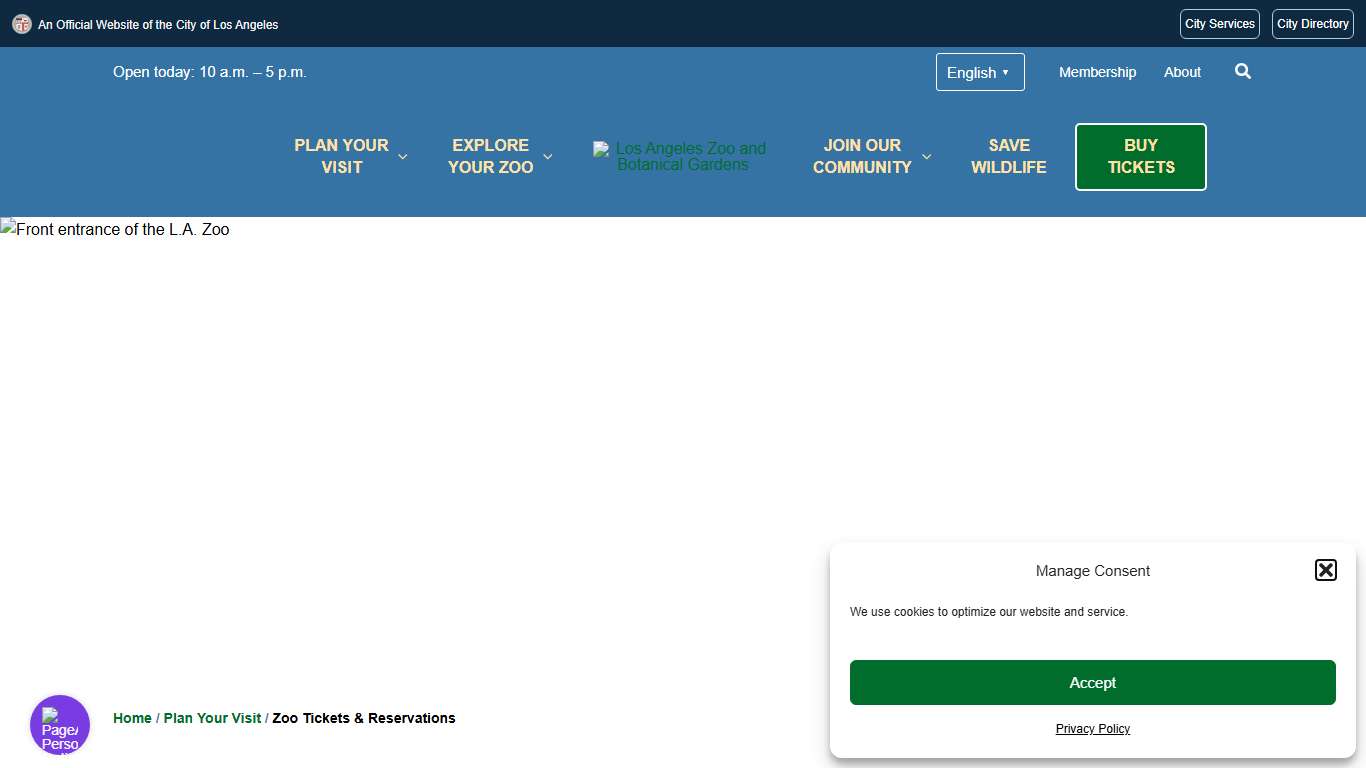Visit the About link
The image size is (1366, 768).
tap(1182, 72)
